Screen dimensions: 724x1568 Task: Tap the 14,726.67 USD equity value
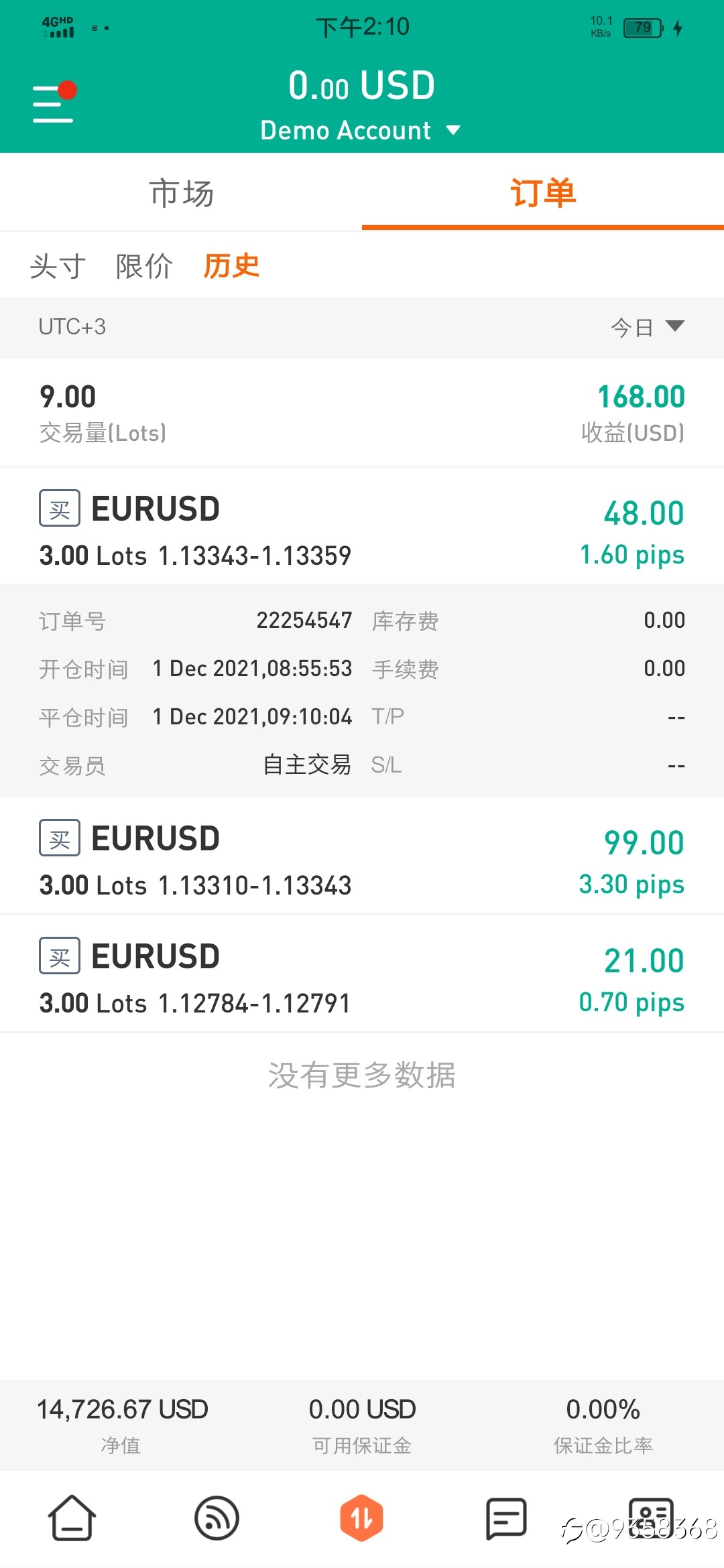[122, 1409]
